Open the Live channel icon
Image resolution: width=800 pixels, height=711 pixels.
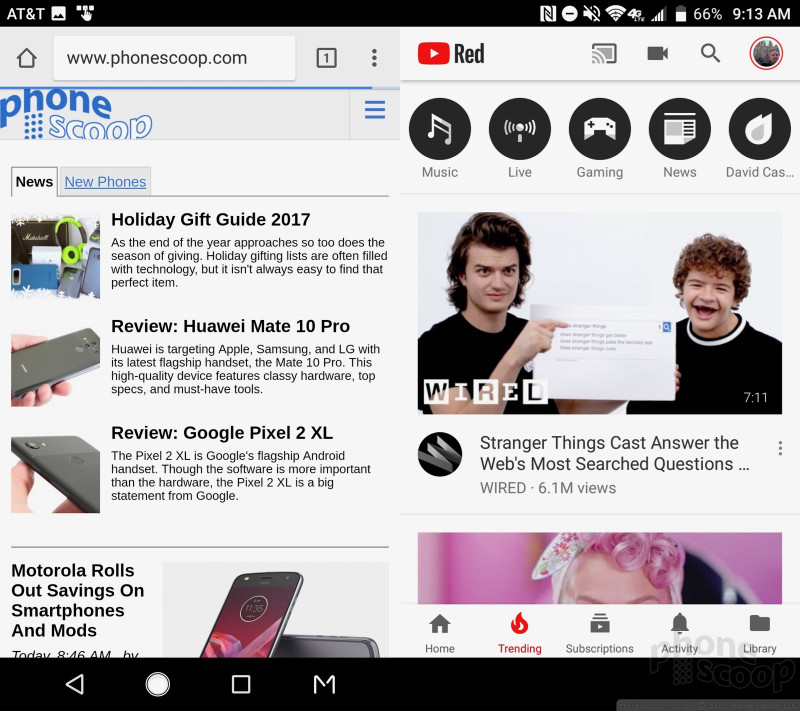520,129
